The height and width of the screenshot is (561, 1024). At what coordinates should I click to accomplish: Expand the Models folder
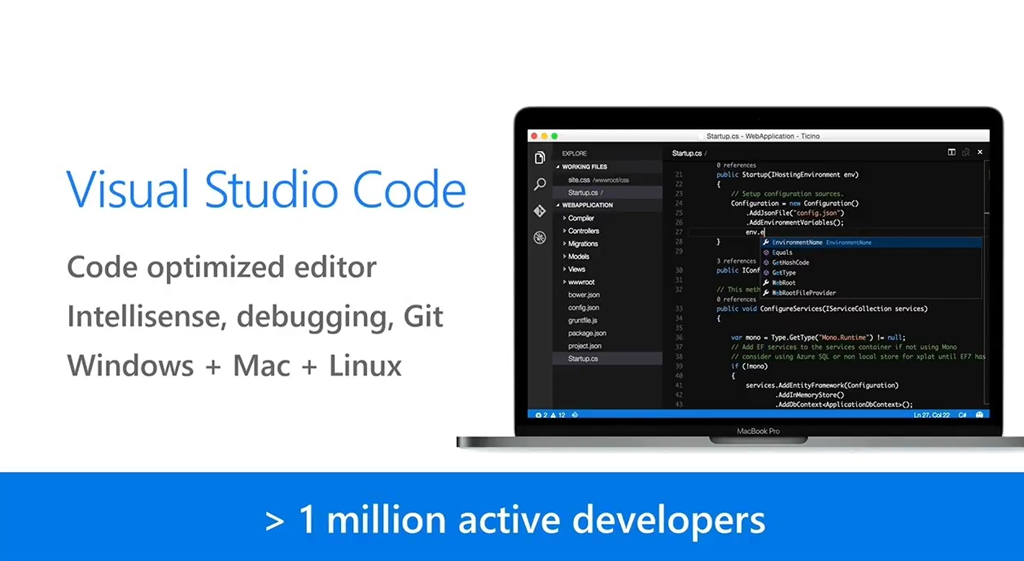tap(576, 257)
